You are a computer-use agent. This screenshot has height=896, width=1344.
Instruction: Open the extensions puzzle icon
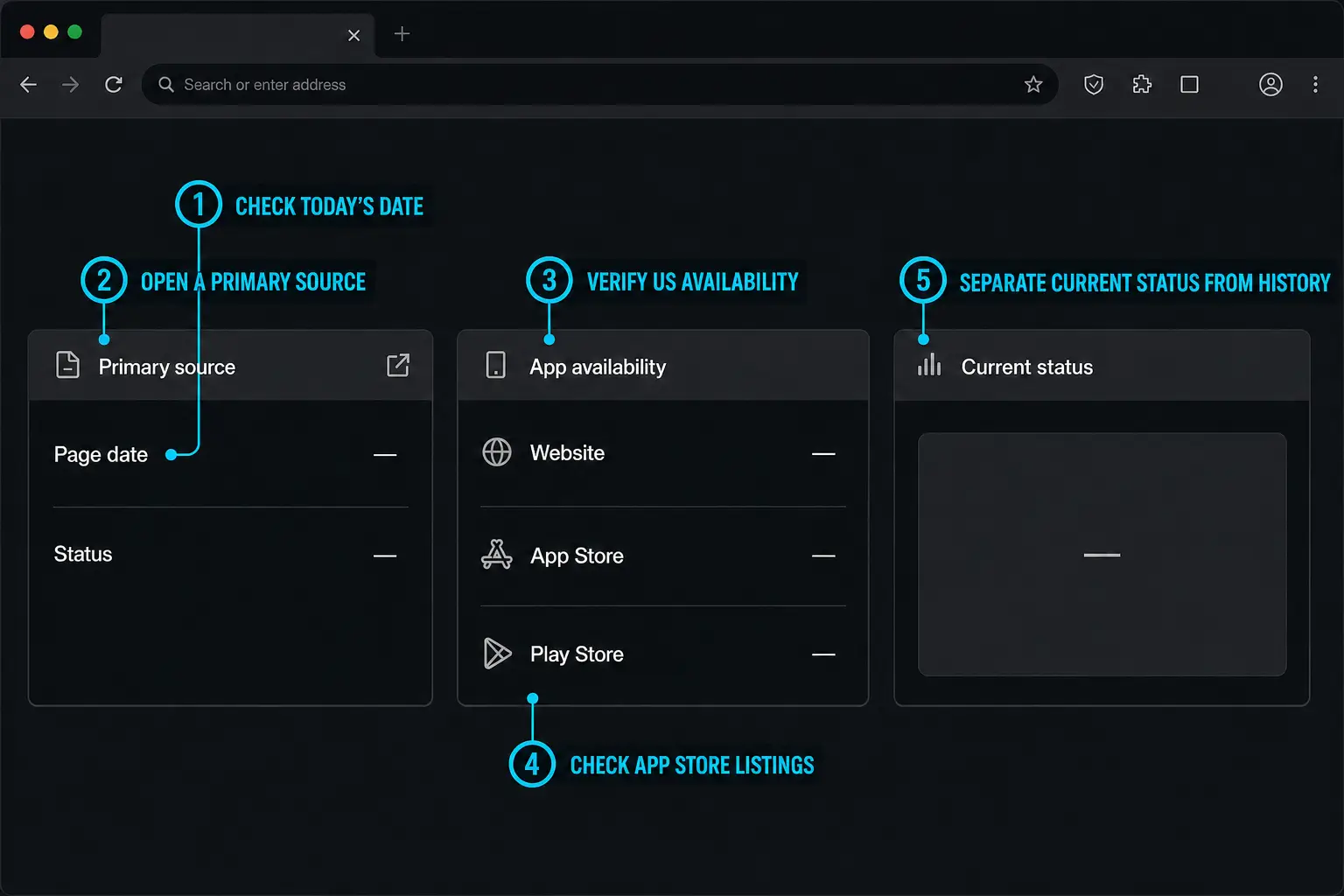(x=1142, y=85)
